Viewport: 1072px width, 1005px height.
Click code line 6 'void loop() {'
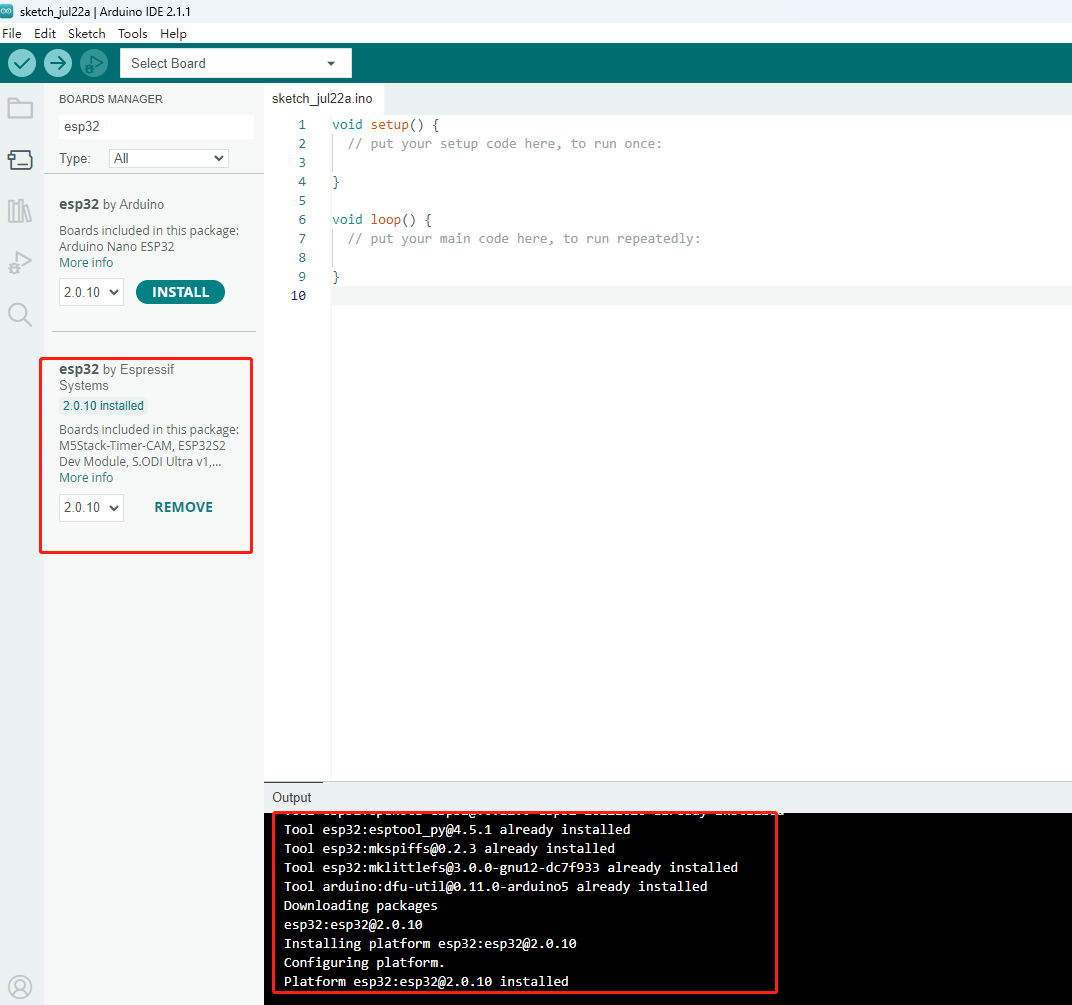click(x=381, y=219)
